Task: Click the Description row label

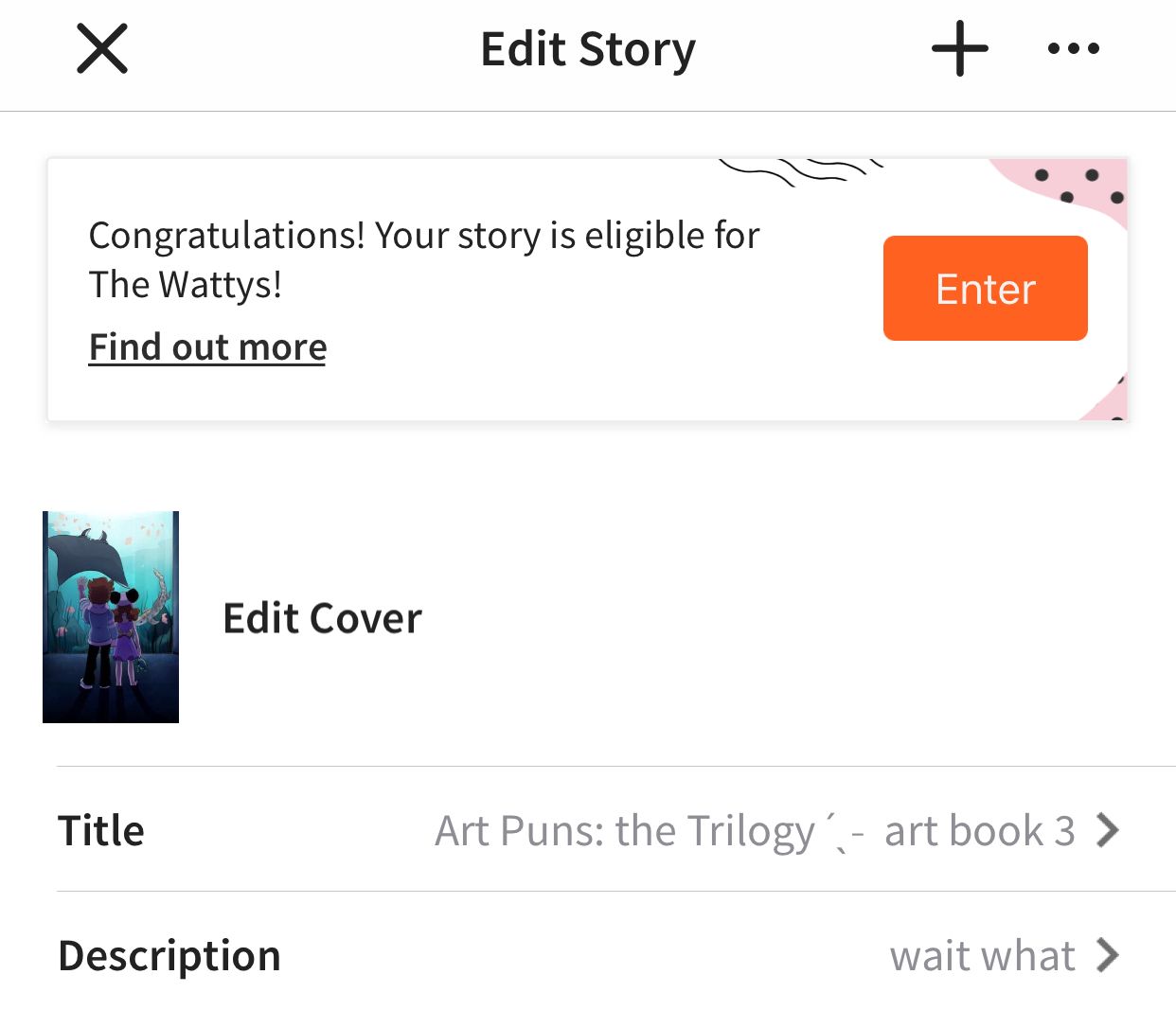Action: click(x=169, y=955)
